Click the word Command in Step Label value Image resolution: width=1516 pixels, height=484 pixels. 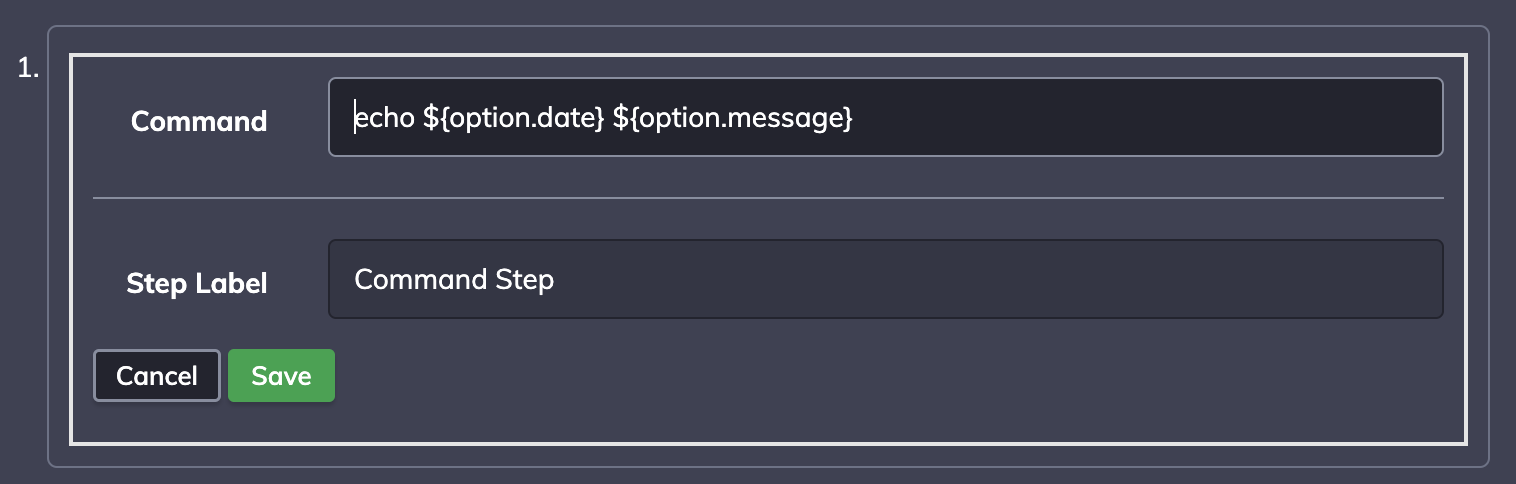420,279
